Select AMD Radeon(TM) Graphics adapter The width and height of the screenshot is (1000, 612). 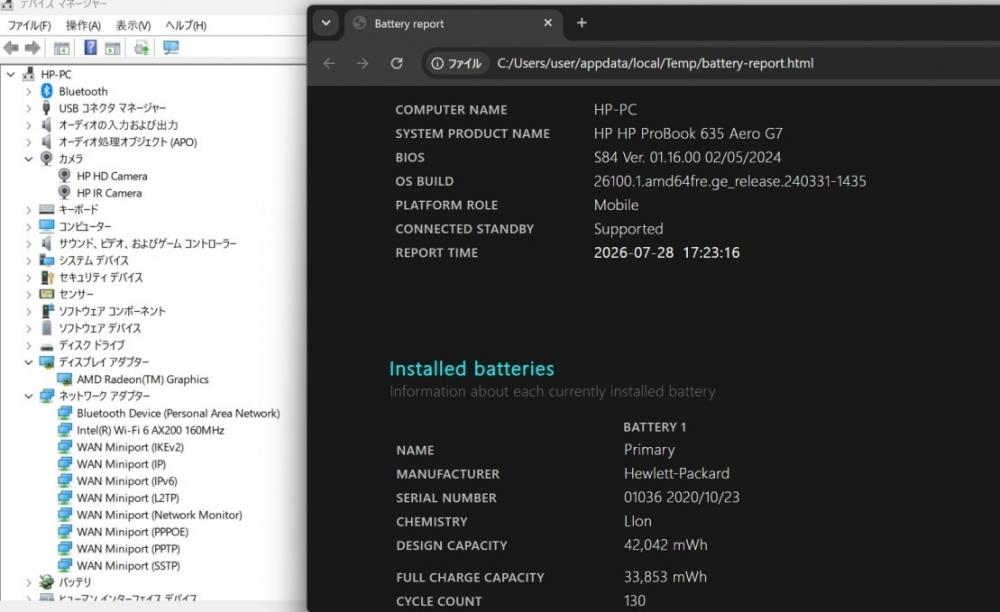(x=142, y=379)
